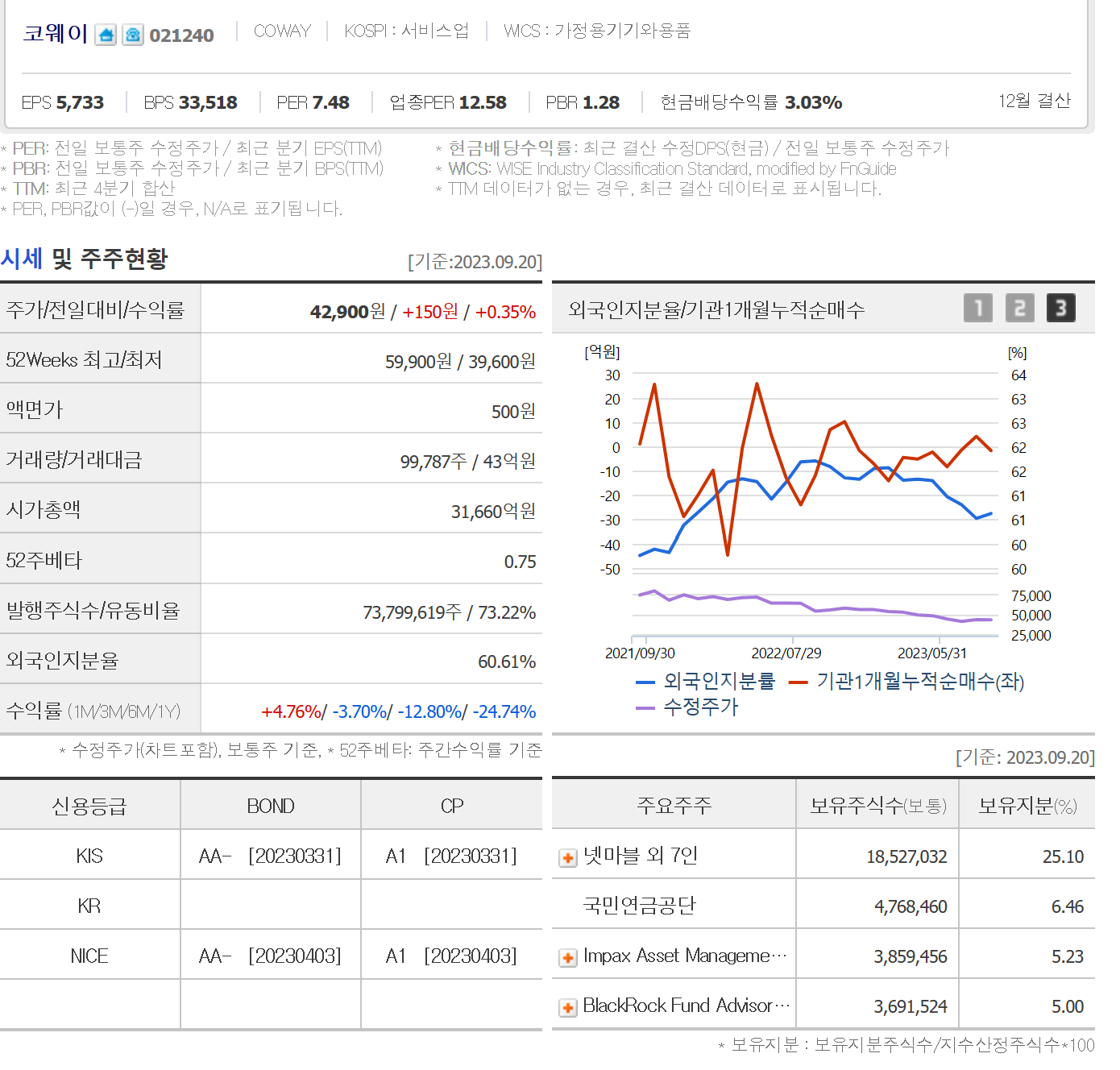Screen dimensions: 1120x1070
Task: Click the 1M return +4.76%
Action: point(292,711)
